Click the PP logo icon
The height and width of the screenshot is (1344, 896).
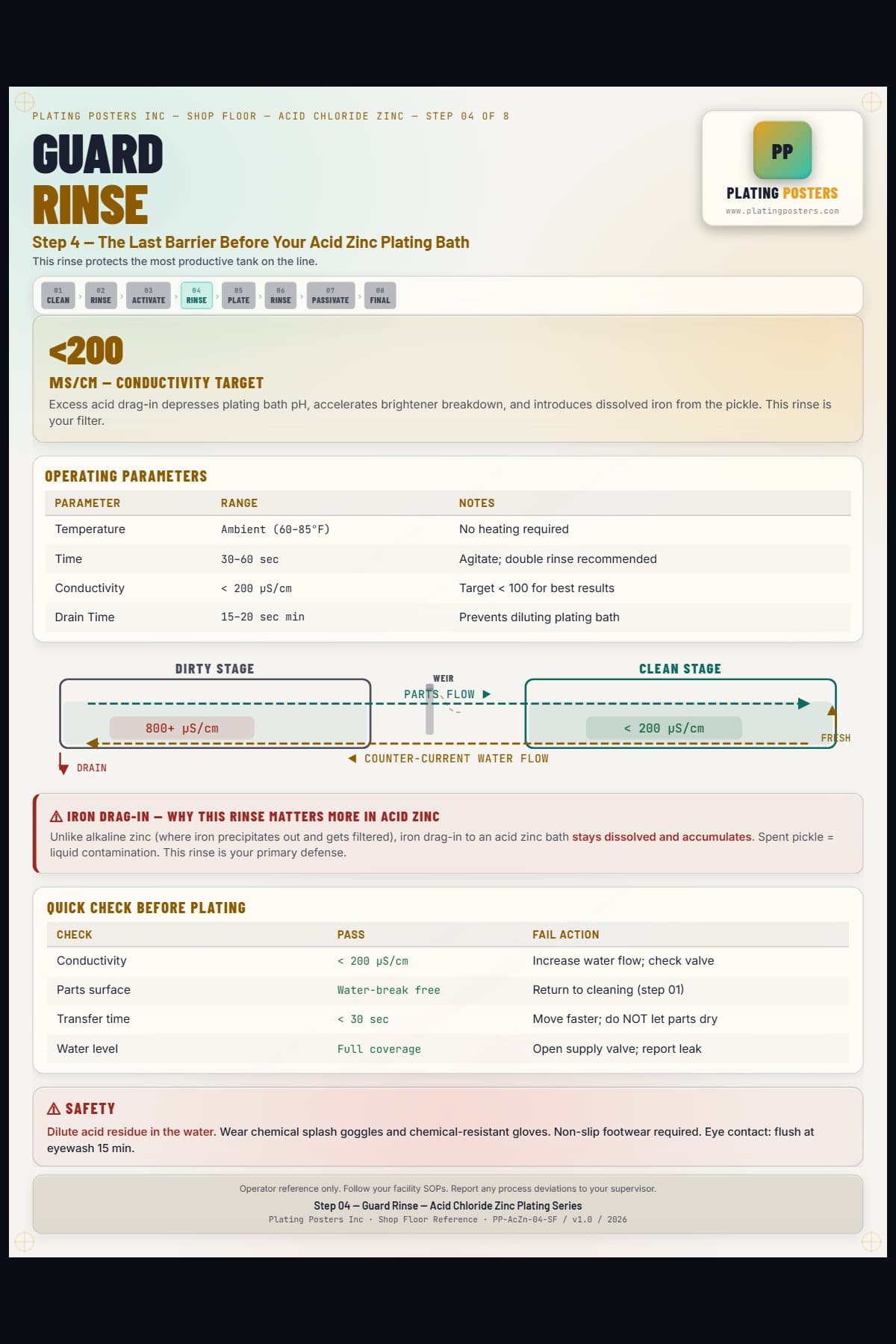pyautogui.click(x=782, y=150)
